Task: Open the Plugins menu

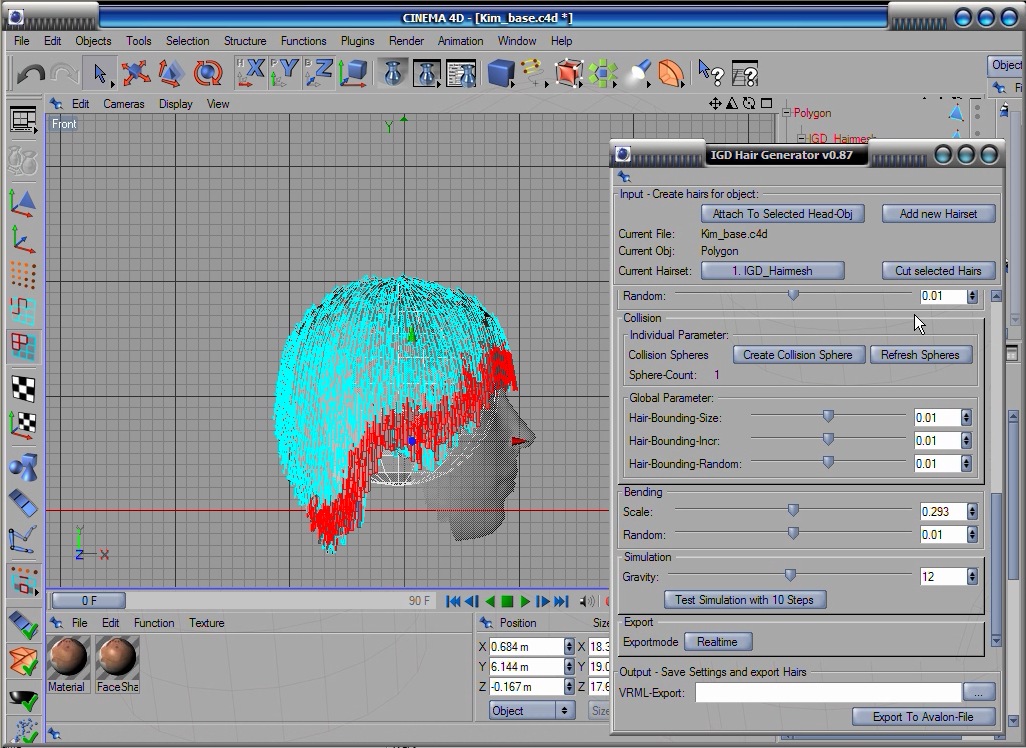Action: (357, 41)
